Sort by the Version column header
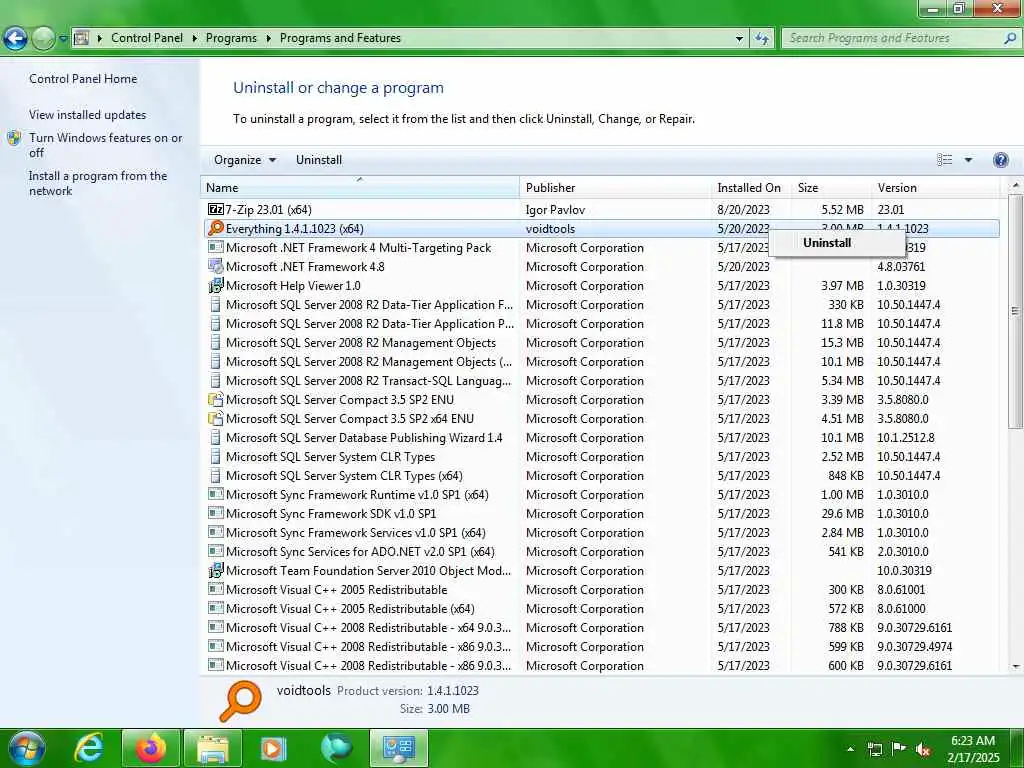Image resolution: width=1024 pixels, height=768 pixels. pos(935,187)
